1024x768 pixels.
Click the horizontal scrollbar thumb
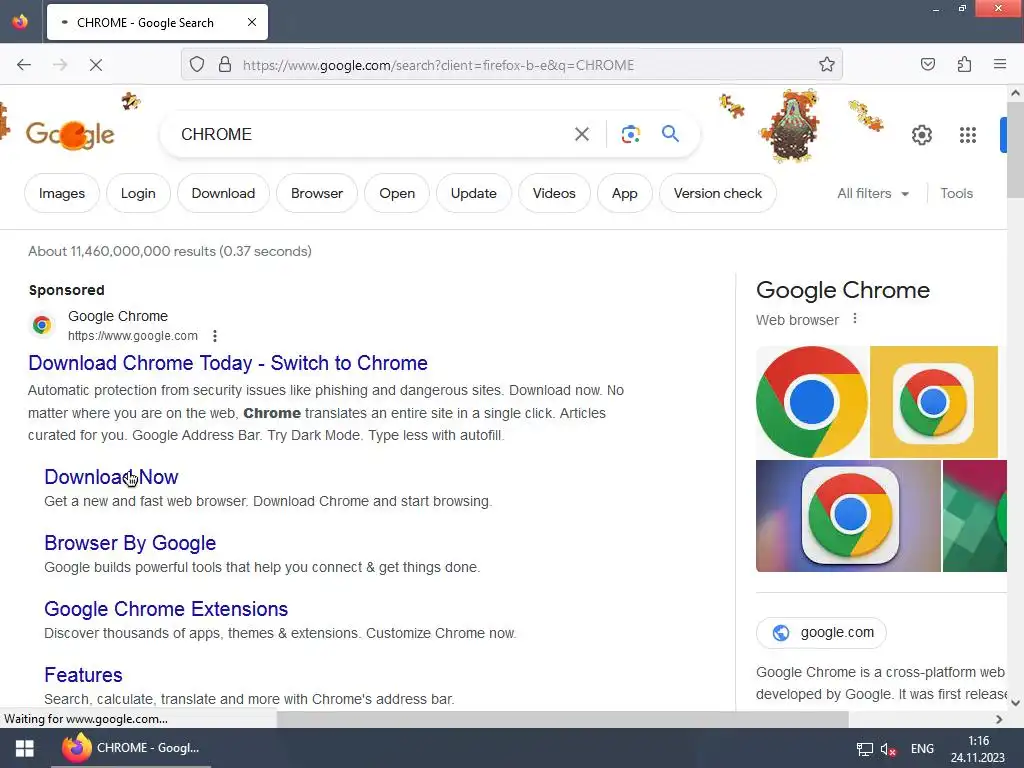pos(562,719)
